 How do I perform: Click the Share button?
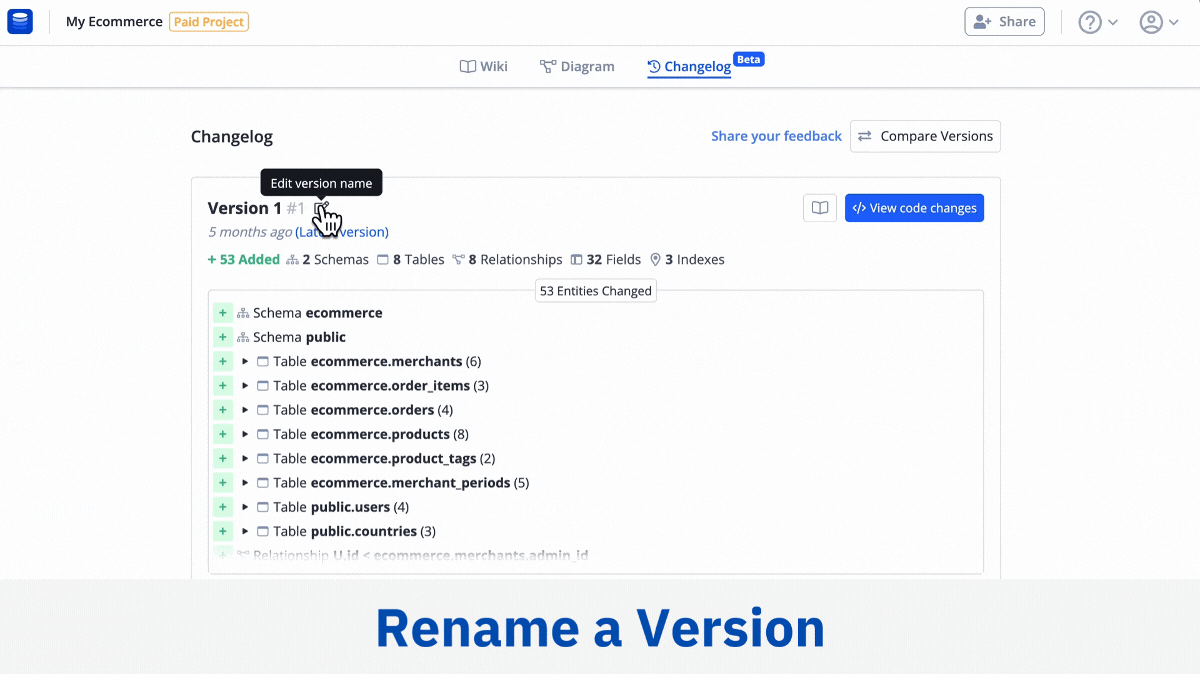pos(1004,21)
